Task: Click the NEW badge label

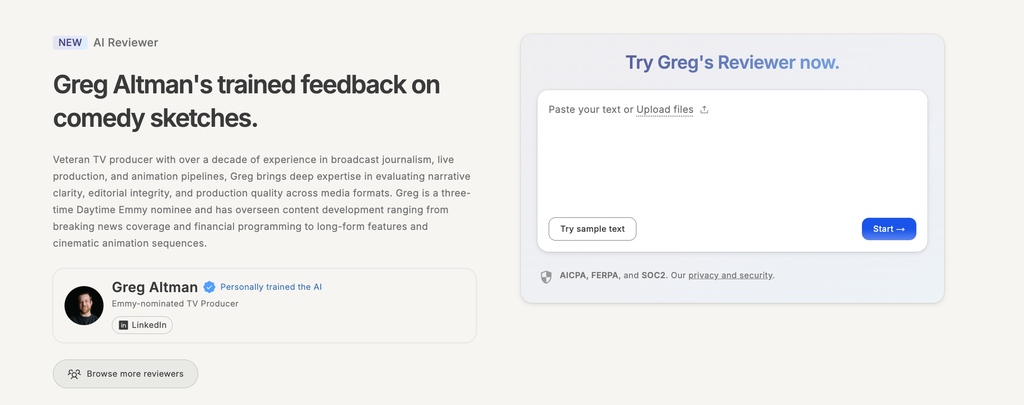Action: pyautogui.click(x=70, y=42)
